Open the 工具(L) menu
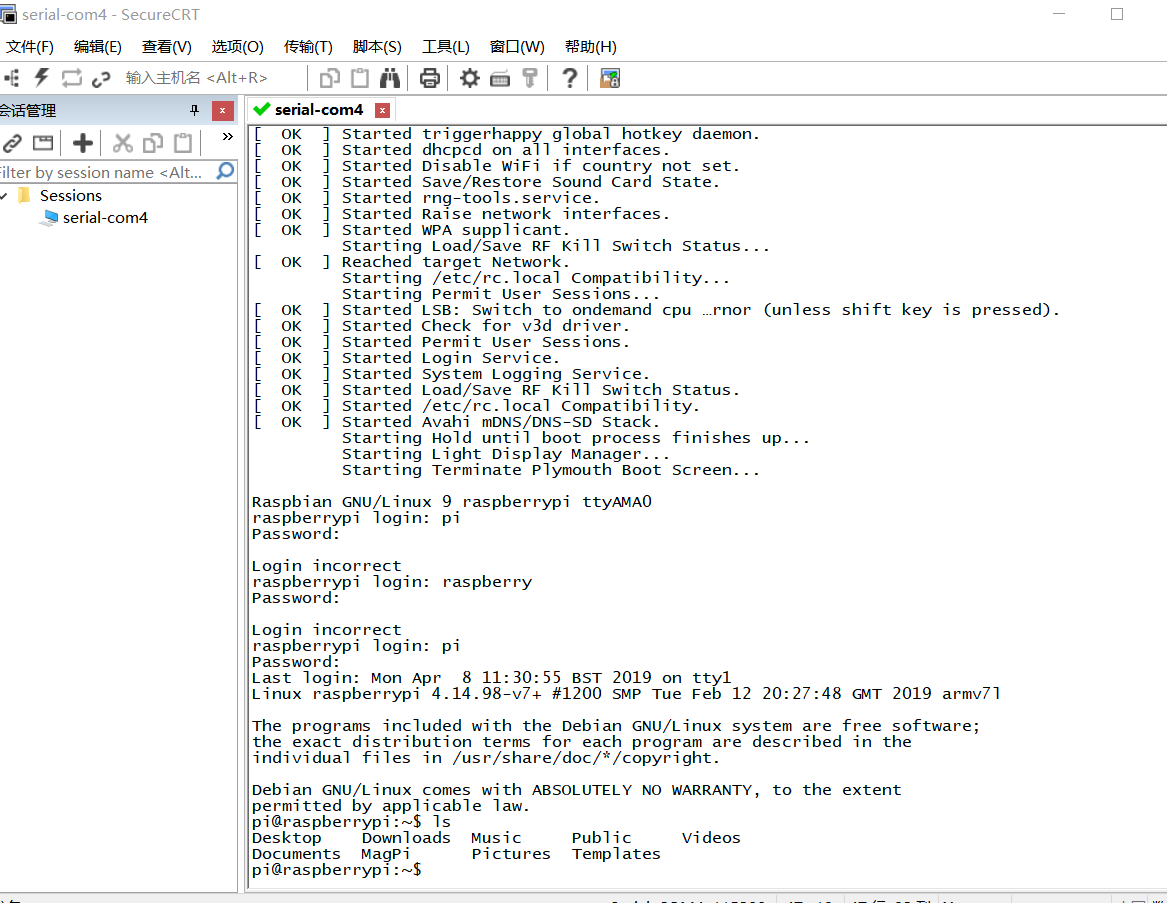Image resolution: width=1167 pixels, height=903 pixels. [446, 47]
